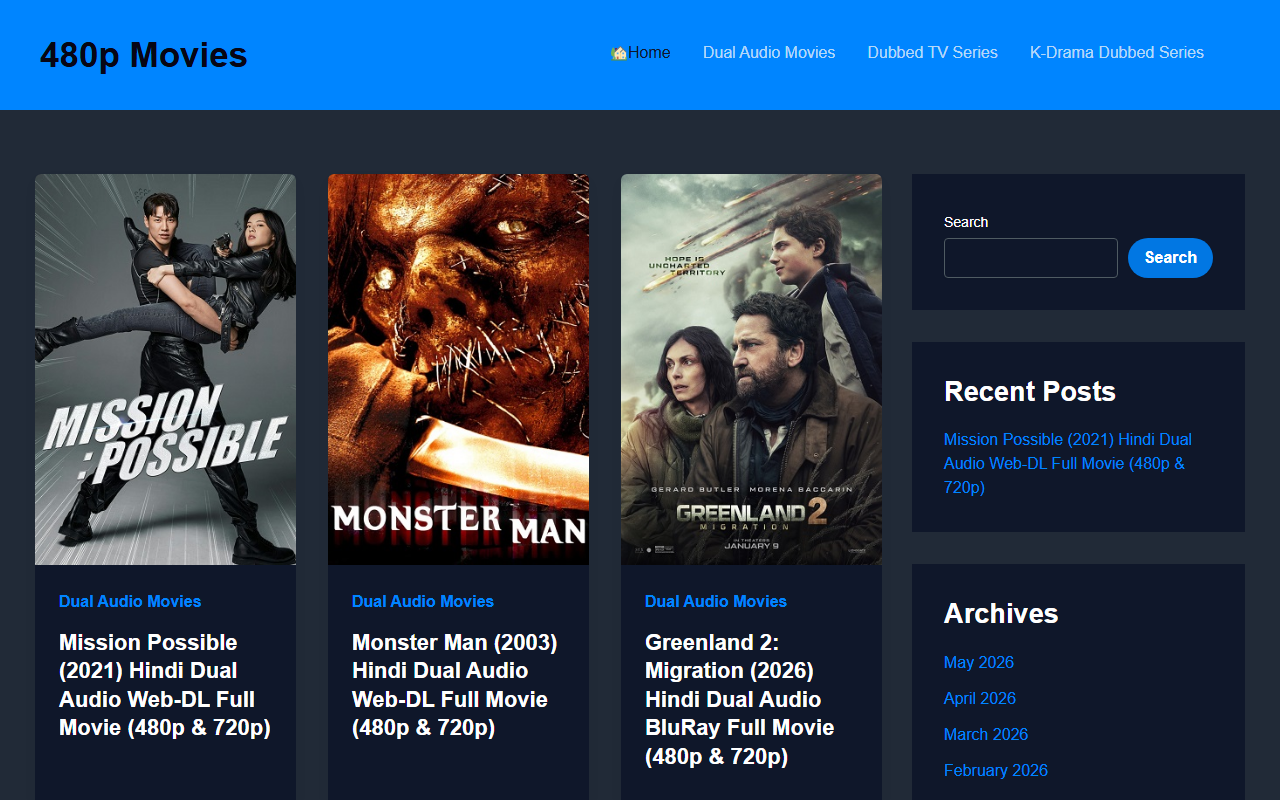
Task: Click Dual Audio Movies category under Greenland 2
Action: point(716,601)
